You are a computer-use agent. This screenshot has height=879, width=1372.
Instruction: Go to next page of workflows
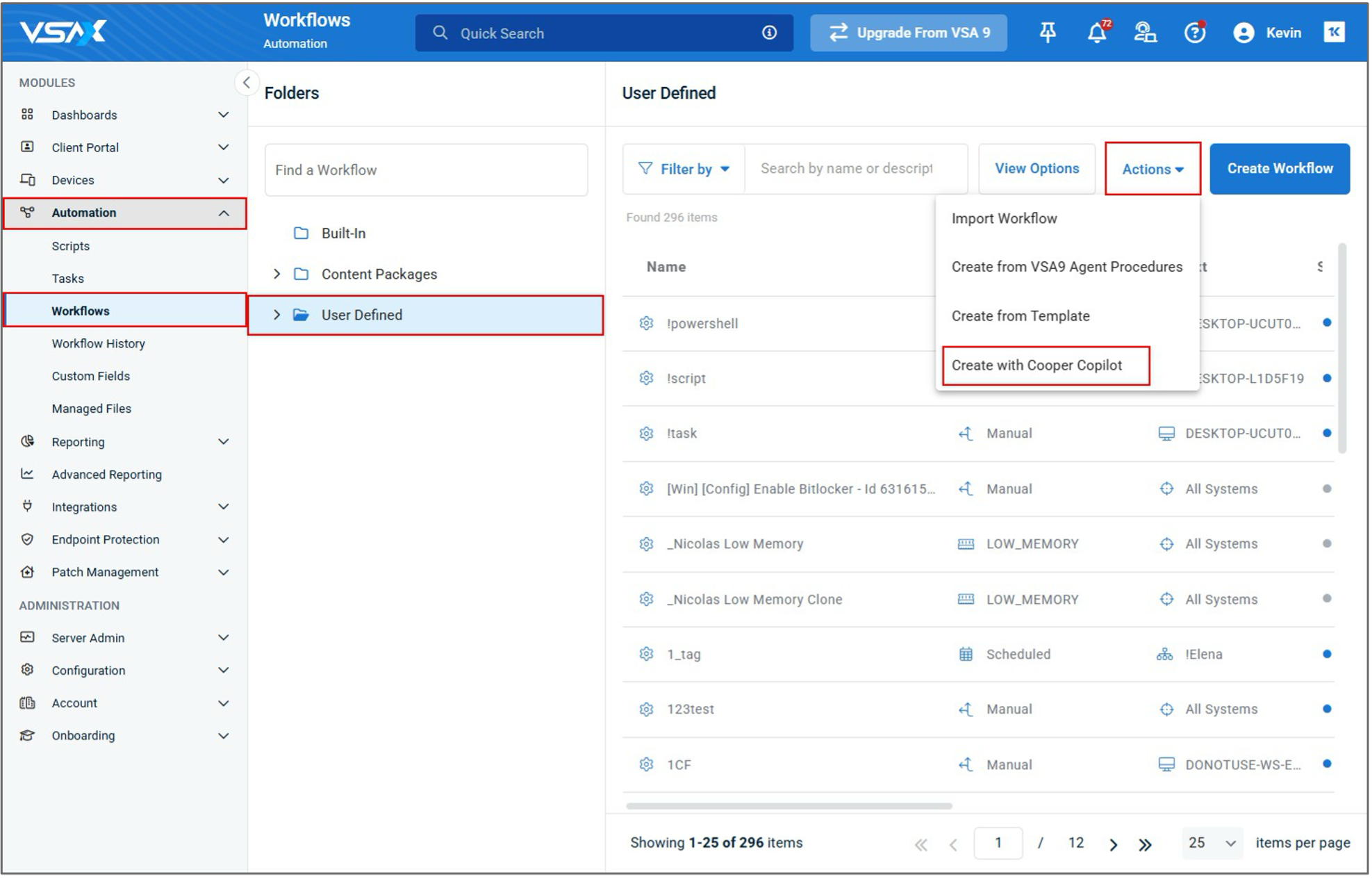[x=1113, y=844]
